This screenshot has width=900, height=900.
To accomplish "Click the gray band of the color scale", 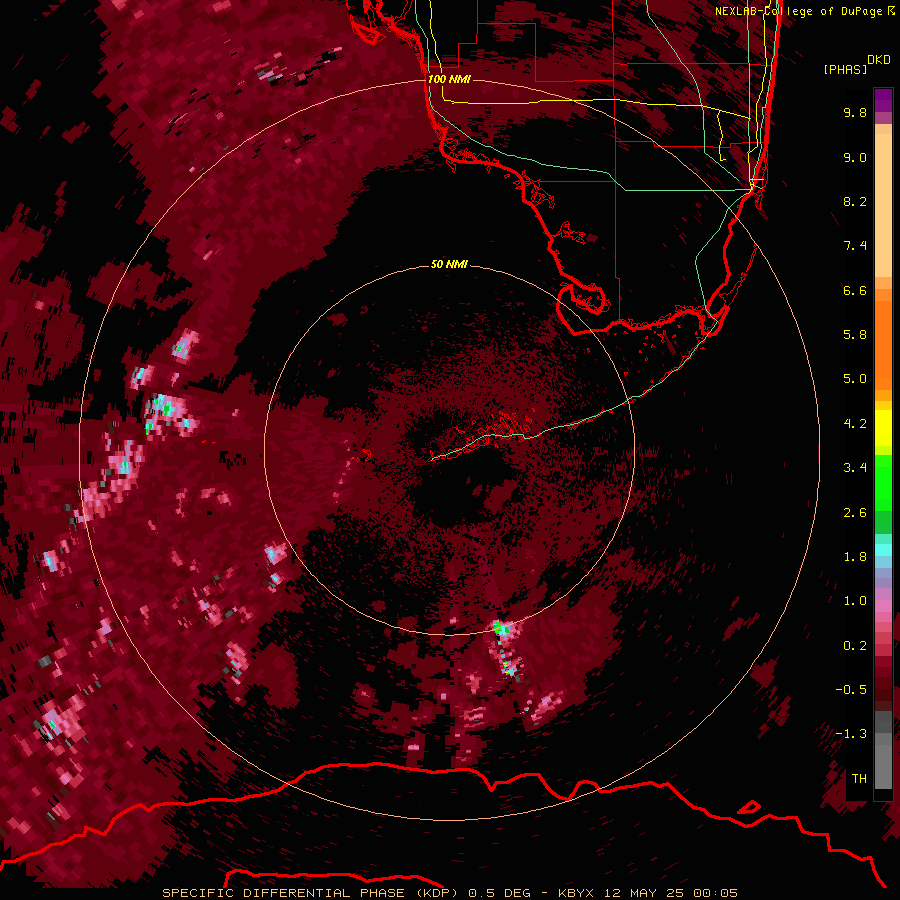I will point(883,752).
